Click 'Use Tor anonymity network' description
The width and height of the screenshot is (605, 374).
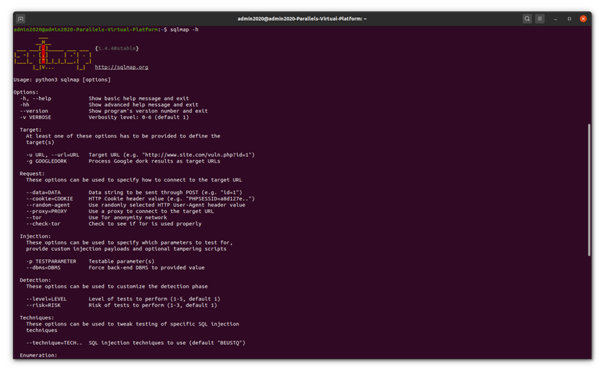tap(128, 217)
